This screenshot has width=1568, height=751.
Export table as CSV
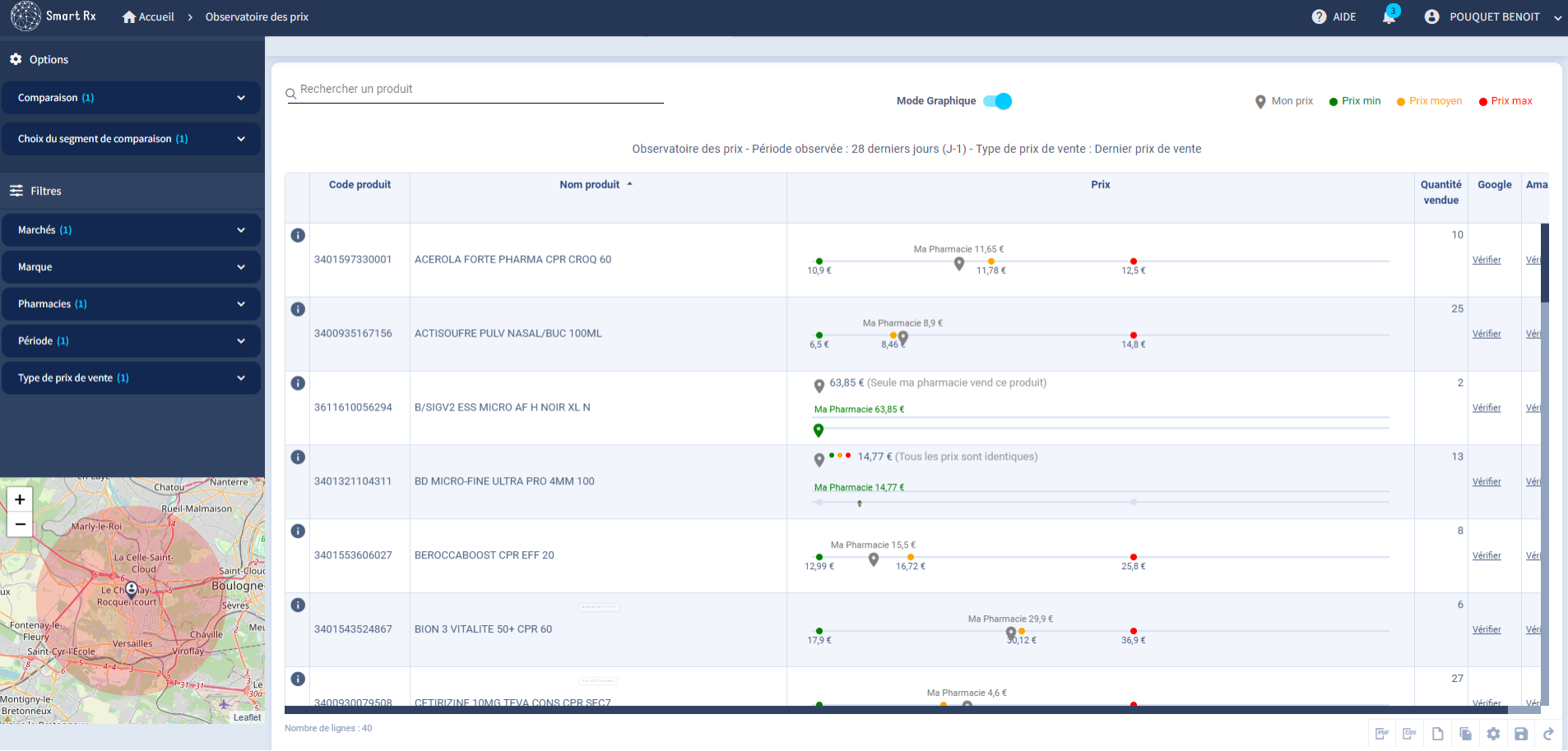pos(1410,734)
